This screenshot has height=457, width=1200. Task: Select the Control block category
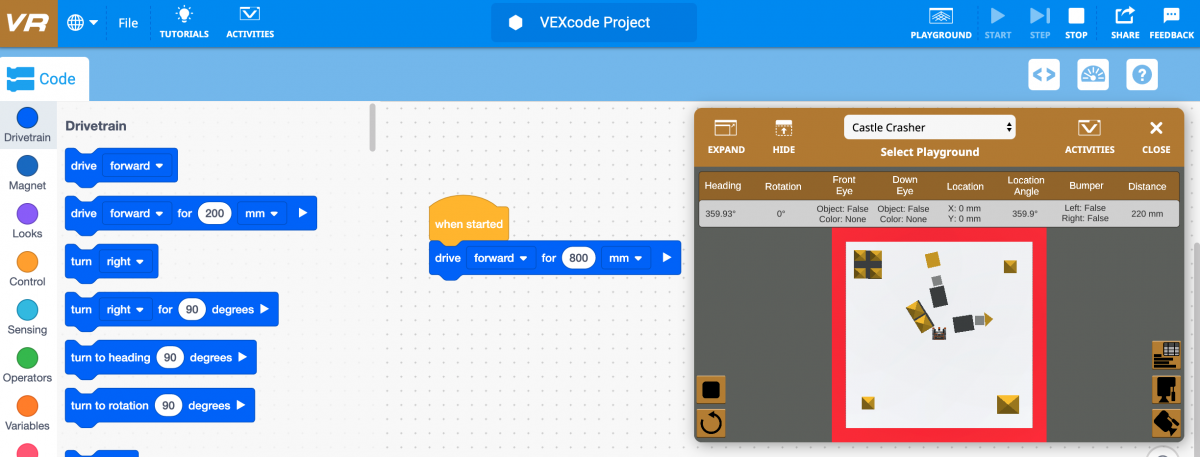click(x=28, y=269)
